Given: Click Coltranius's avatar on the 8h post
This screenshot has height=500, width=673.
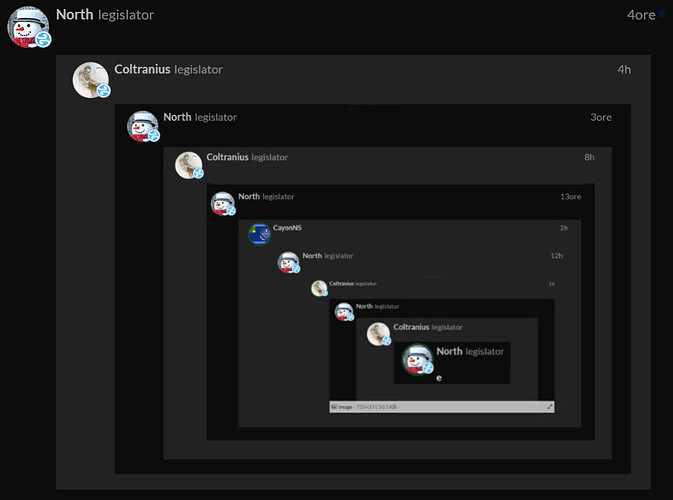Looking at the screenshot, I should click(188, 165).
